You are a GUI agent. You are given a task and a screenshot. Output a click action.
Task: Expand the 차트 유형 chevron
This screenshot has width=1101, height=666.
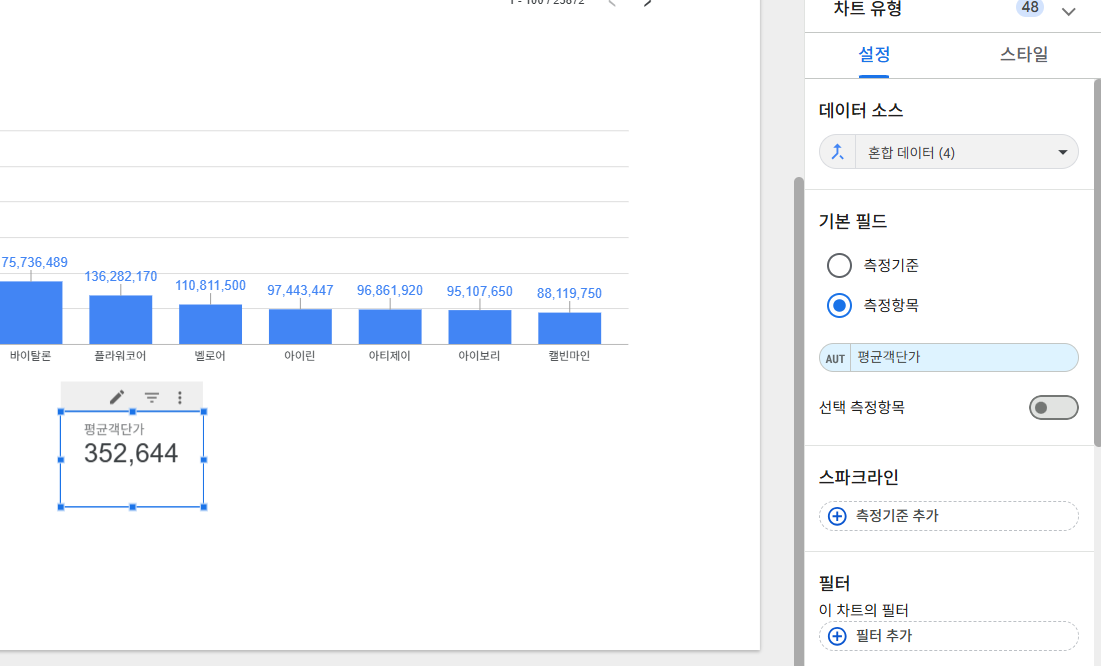pyautogui.click(x=1069, y=11)
